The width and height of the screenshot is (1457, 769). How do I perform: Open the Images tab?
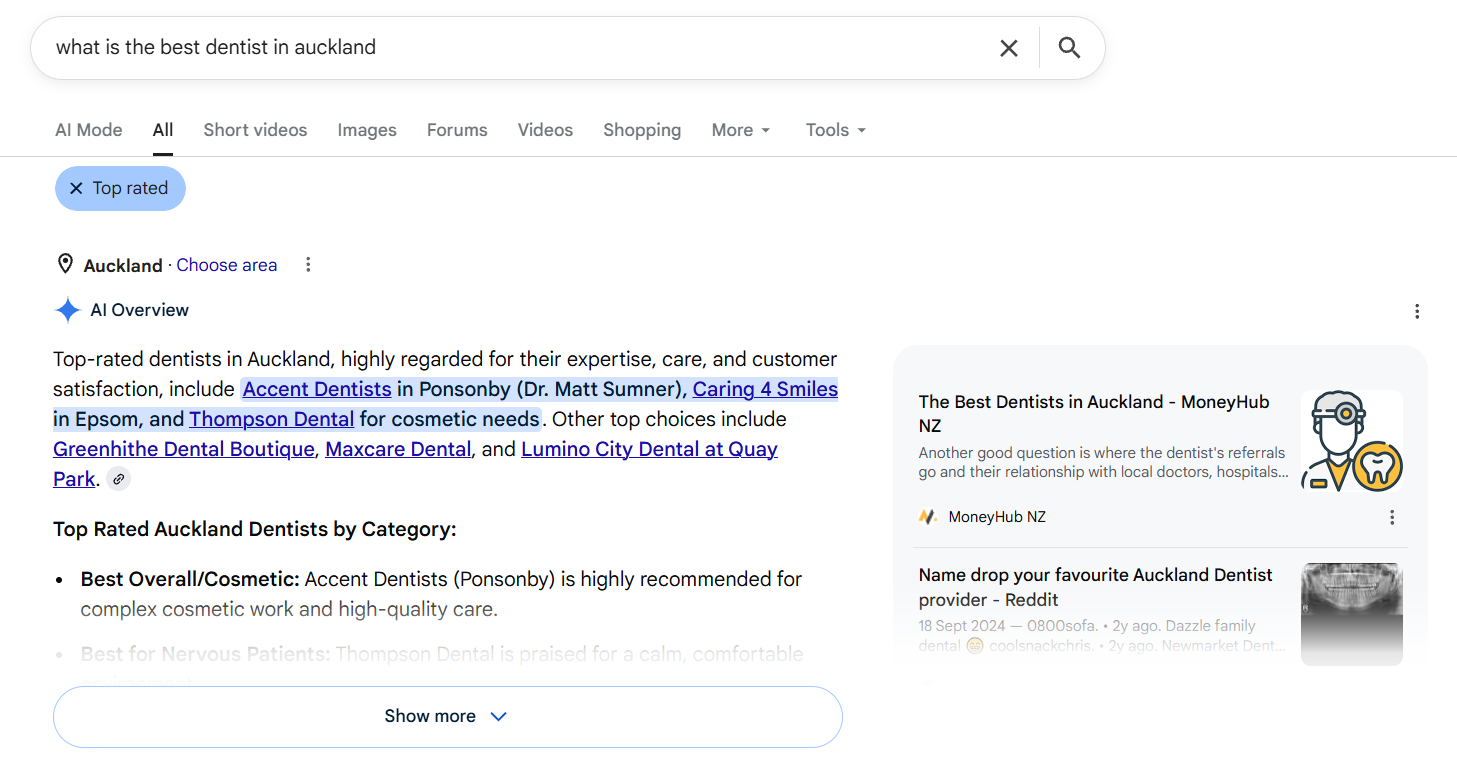tap(367, 130)
